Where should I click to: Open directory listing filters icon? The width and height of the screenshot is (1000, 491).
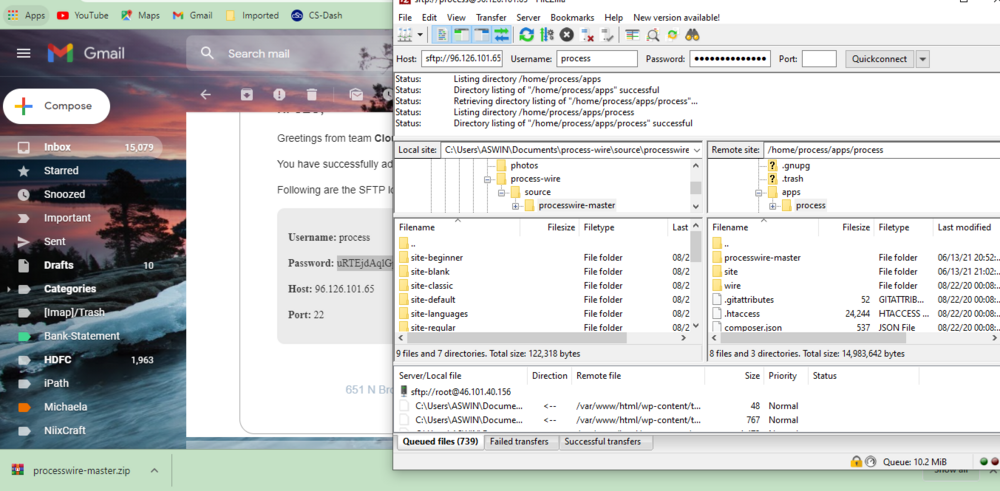point(632,35)
